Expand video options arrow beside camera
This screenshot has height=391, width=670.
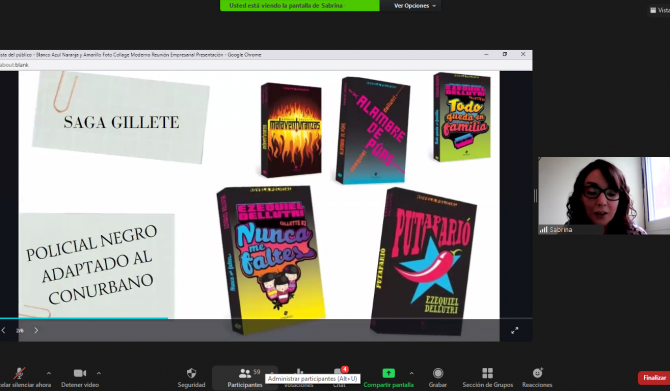click(x=99, y=373)
